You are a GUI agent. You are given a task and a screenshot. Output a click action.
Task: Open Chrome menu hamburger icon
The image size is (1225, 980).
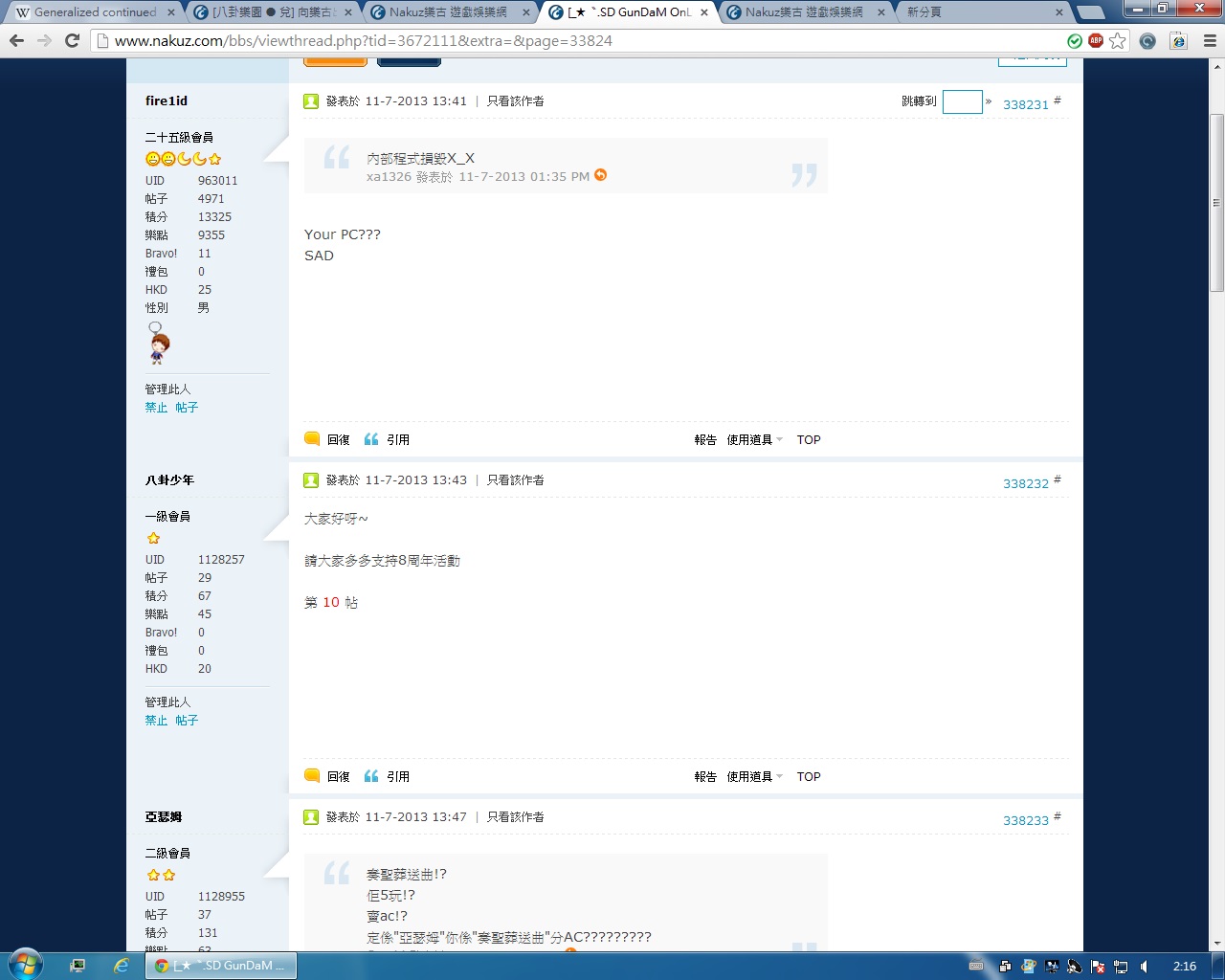point(1210,40)
